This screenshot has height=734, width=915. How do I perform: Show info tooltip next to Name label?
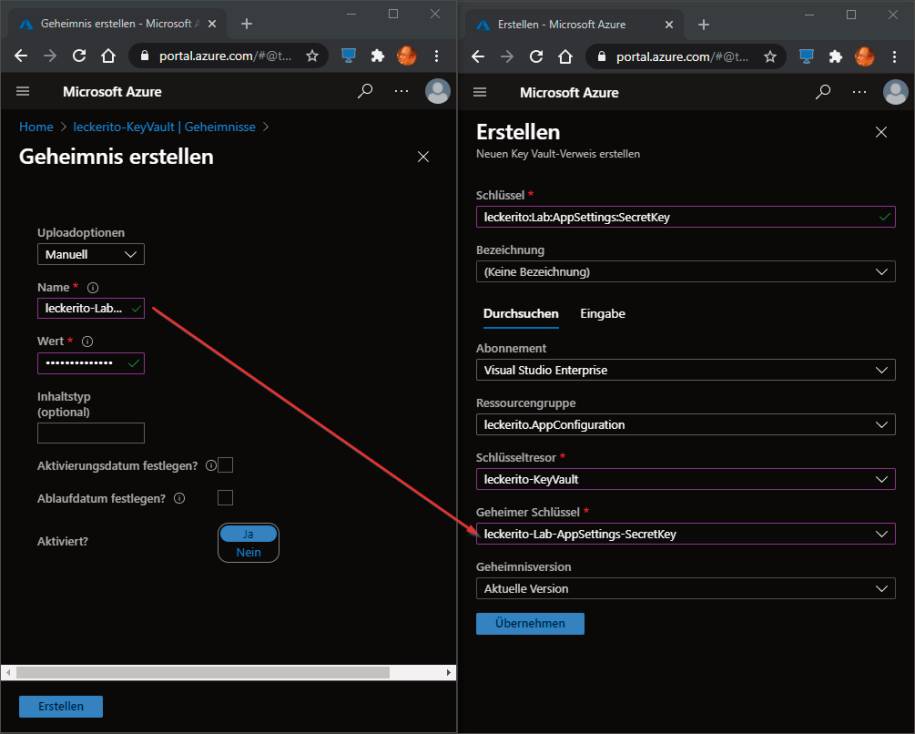93,288
